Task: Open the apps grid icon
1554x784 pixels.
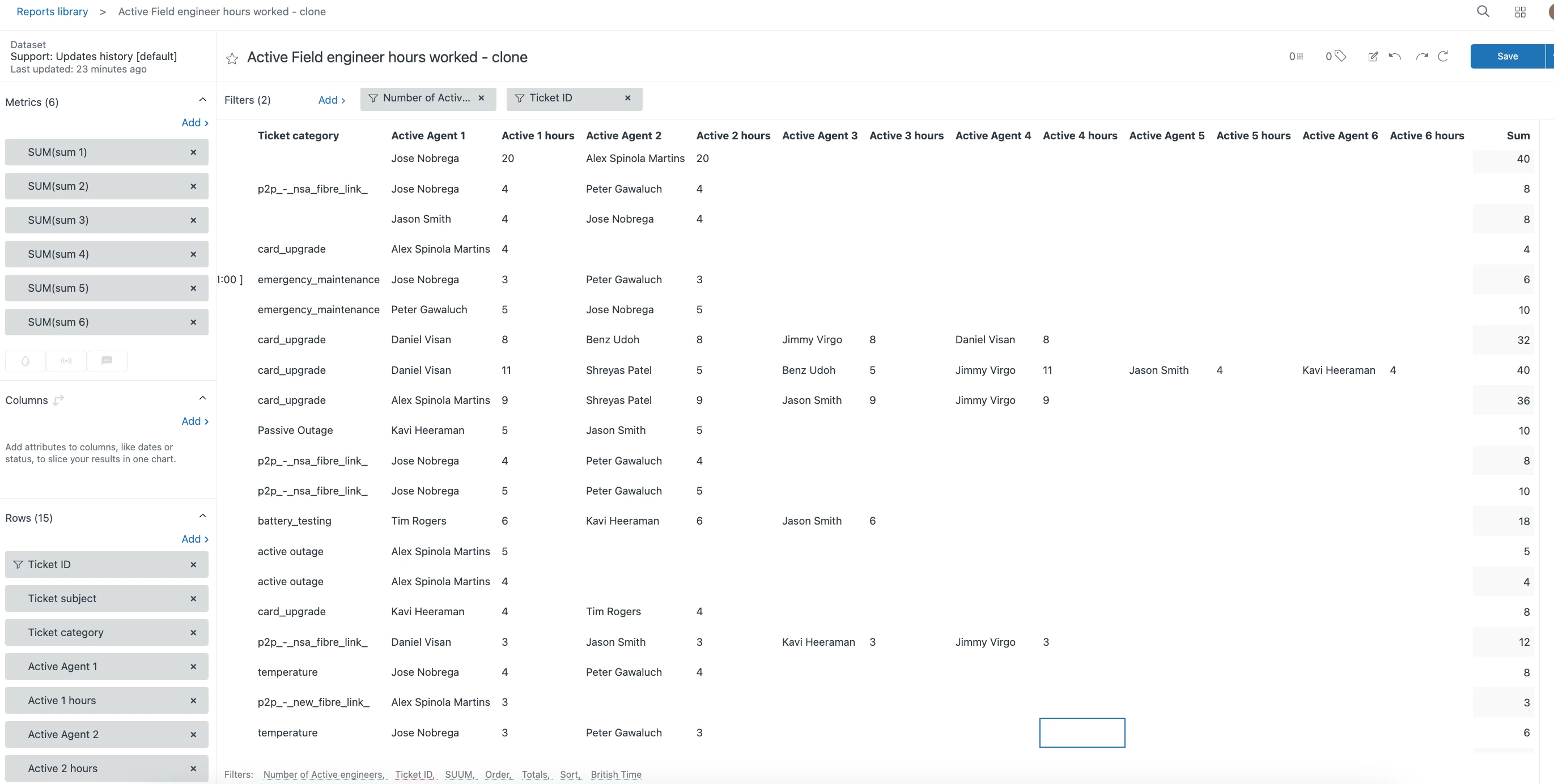Action: click(1520, 12)
